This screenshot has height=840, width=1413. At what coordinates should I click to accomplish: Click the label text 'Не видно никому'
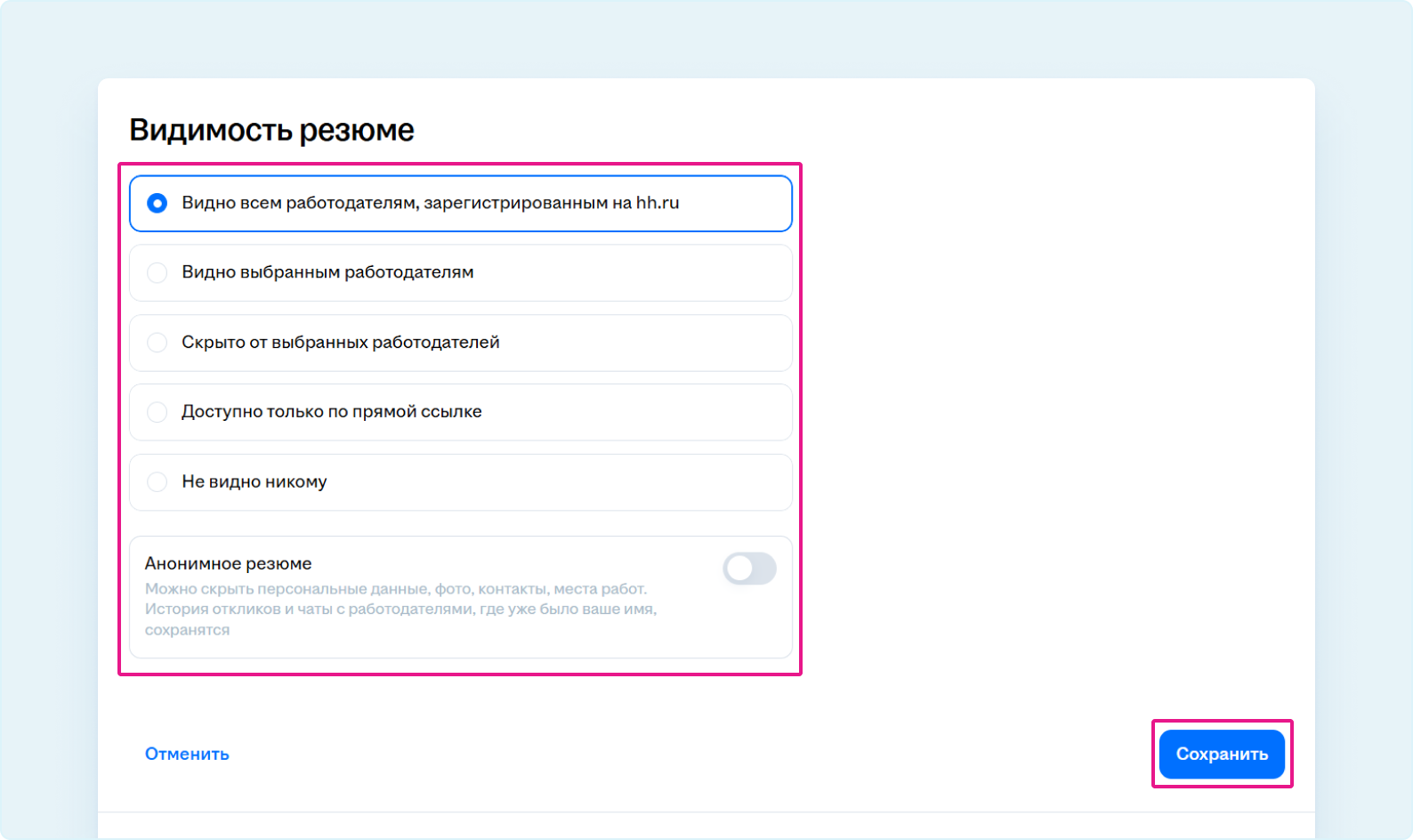[x=254, y=482]
